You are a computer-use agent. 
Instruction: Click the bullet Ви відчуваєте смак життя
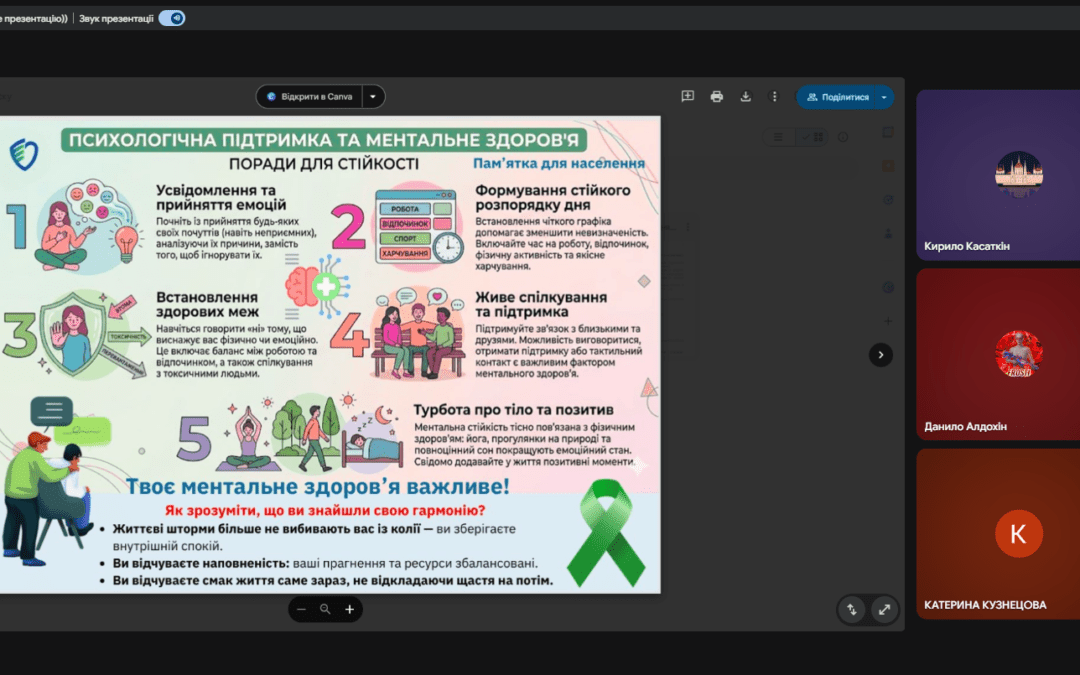click(x=333, y=580)
